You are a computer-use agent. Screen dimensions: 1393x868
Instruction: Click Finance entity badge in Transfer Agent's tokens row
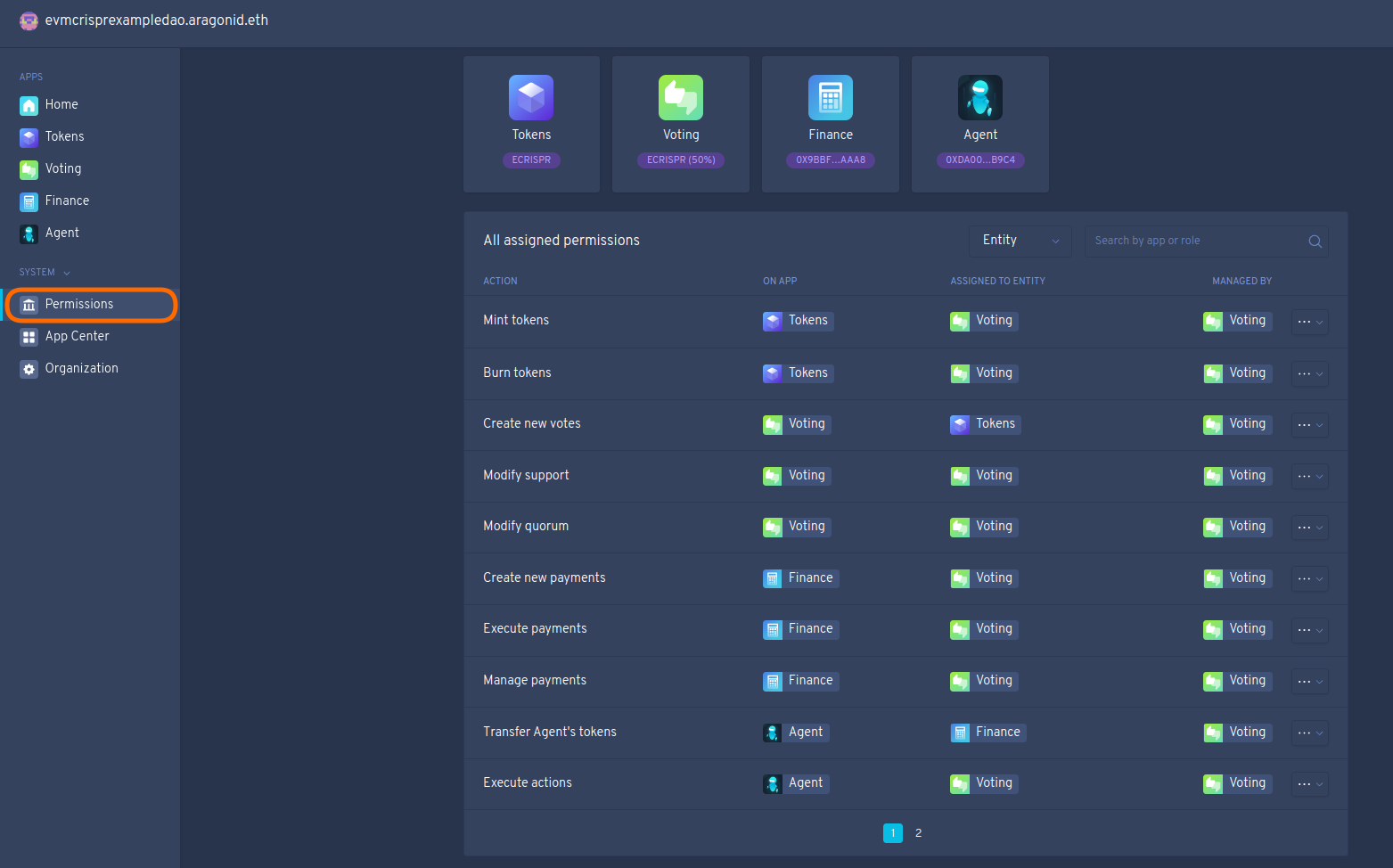(x=987, y=733)
